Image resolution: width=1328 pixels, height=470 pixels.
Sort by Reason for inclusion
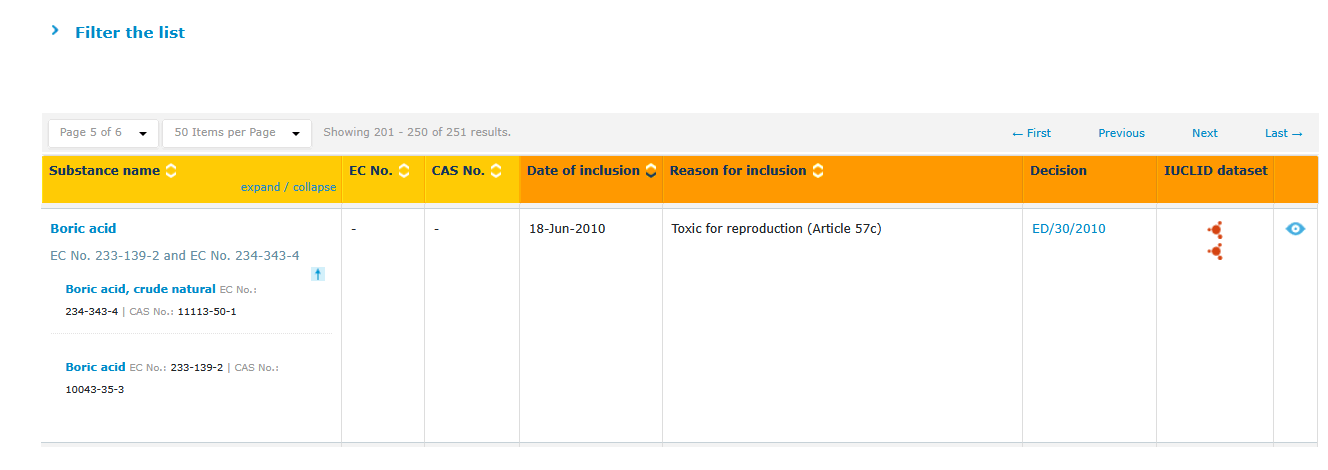(x=818, y=171)
